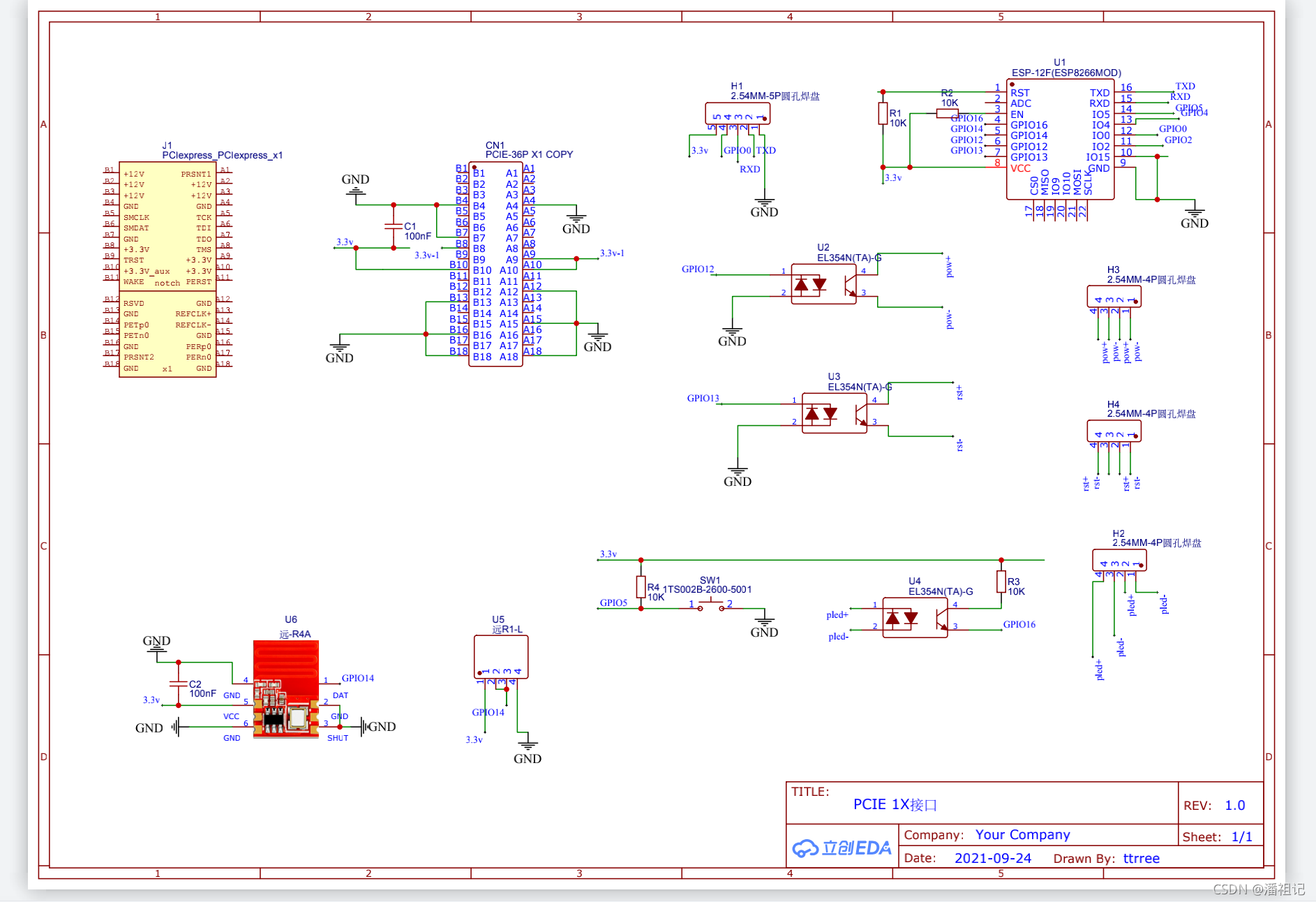Click the 立创EDA logo in title block

842,848
